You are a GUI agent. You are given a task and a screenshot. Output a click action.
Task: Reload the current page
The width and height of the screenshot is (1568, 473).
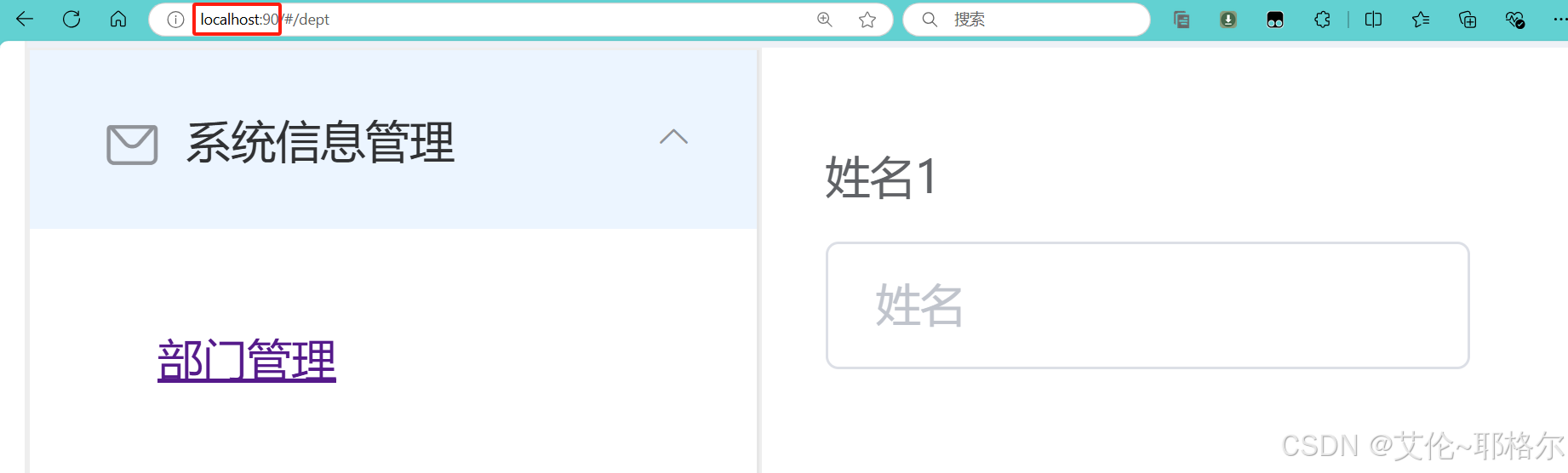72,19
